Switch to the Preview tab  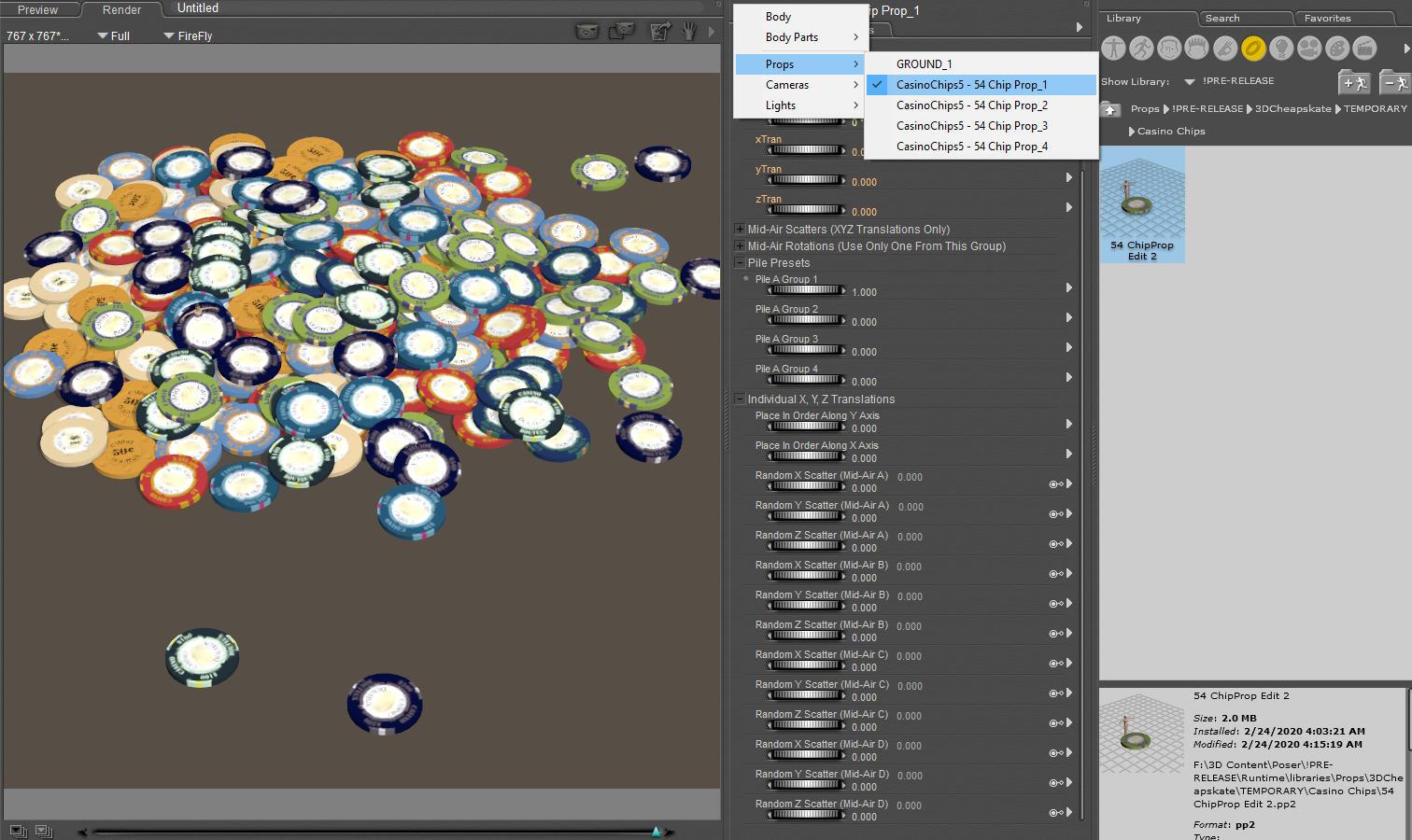[x=38, y=9]
